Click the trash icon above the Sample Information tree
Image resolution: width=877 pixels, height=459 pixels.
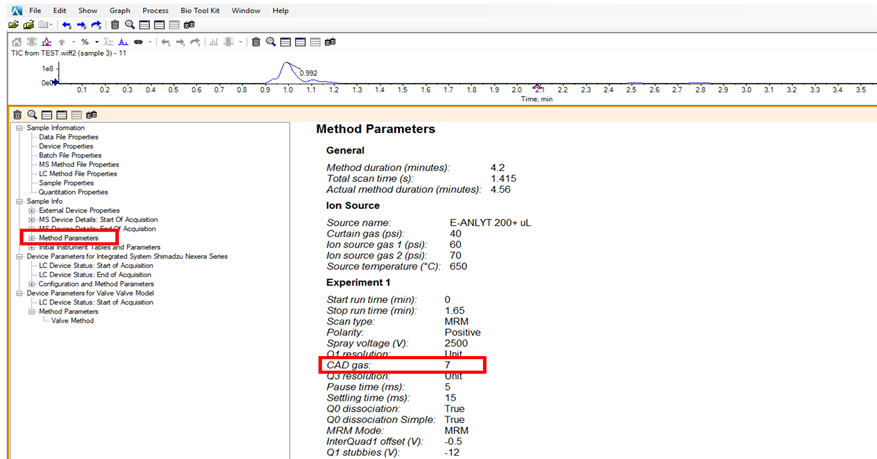[x=16, y=115]
